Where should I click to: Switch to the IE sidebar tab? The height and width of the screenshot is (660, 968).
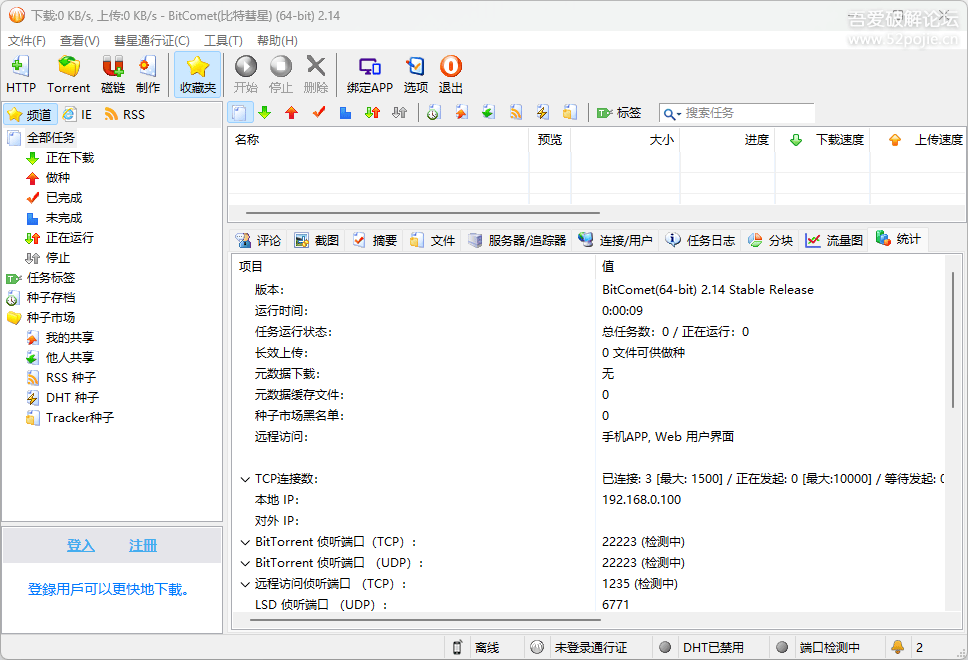click(78, 114)
